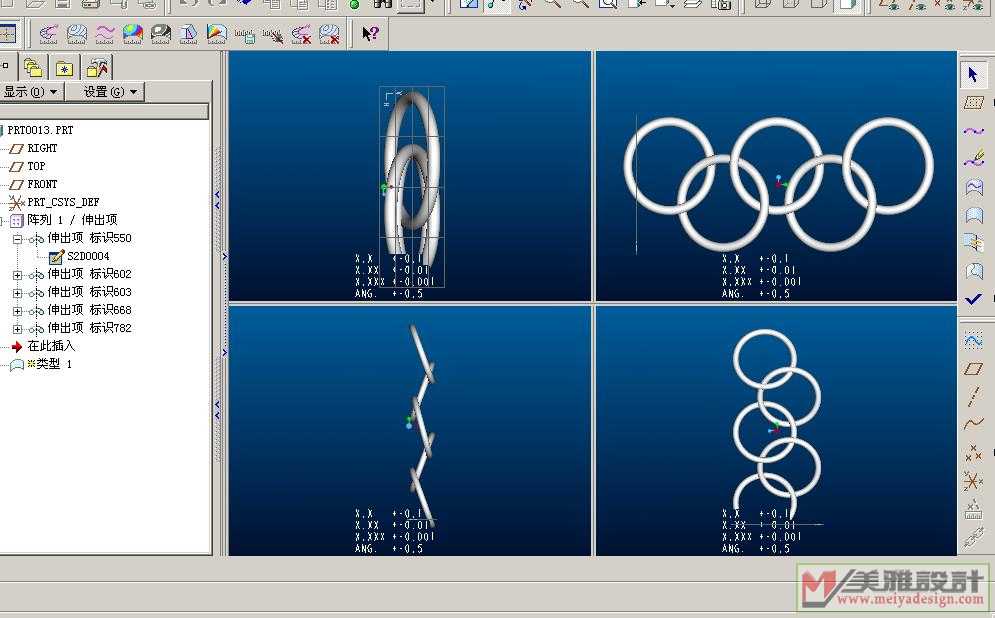
Task: Open the 显示(O) dropdown menu
Action: click(30, 92)
